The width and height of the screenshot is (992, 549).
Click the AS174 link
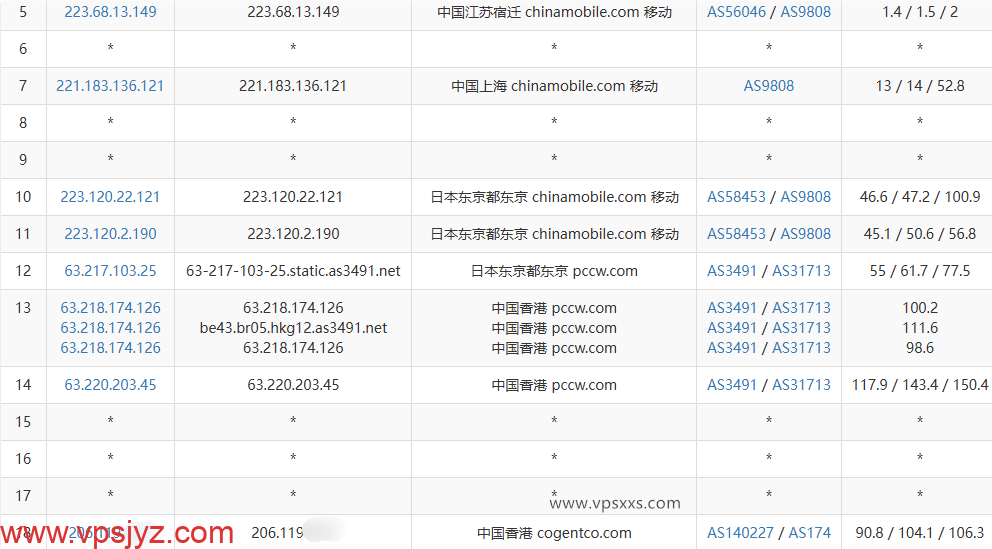tap(809, 533)
